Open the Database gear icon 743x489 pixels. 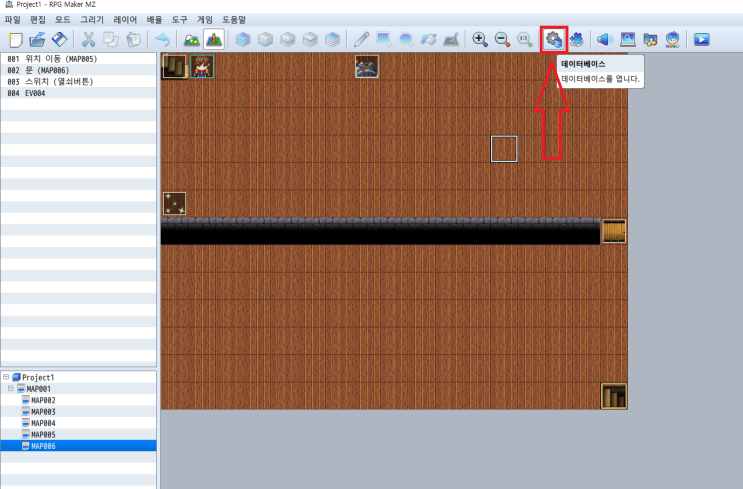[553, 39]
